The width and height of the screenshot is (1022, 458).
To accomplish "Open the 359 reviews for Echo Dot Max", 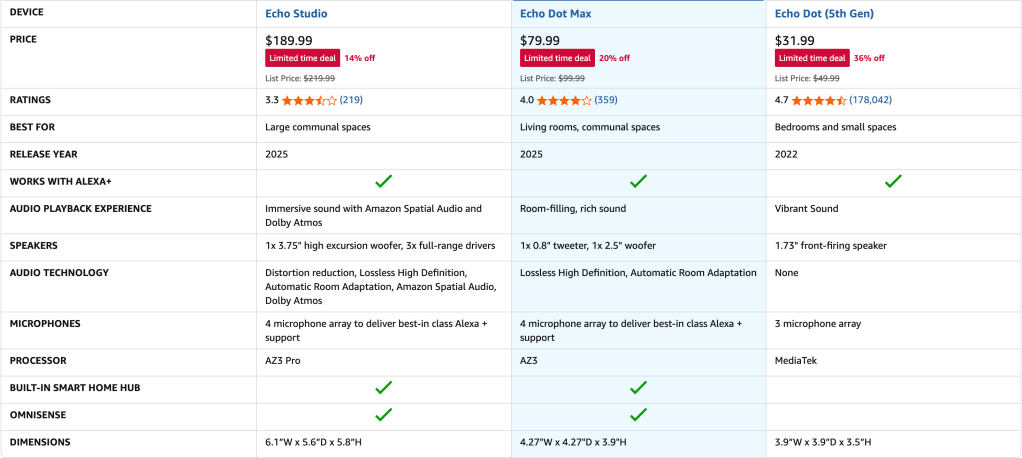I will pyautogui.click(x=606, y=101).
